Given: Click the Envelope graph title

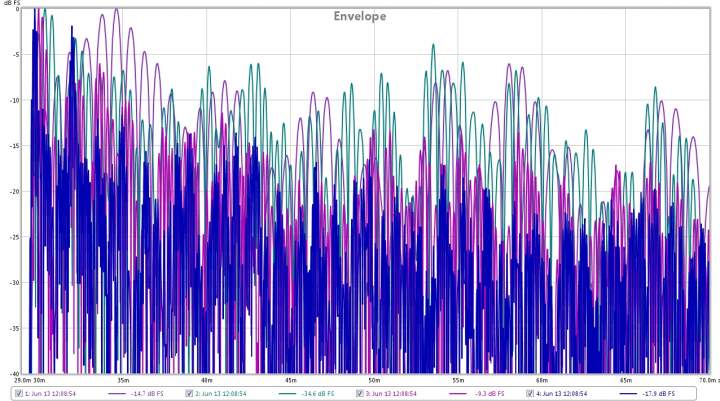Looking at the screenshot, I should (360, 16).
